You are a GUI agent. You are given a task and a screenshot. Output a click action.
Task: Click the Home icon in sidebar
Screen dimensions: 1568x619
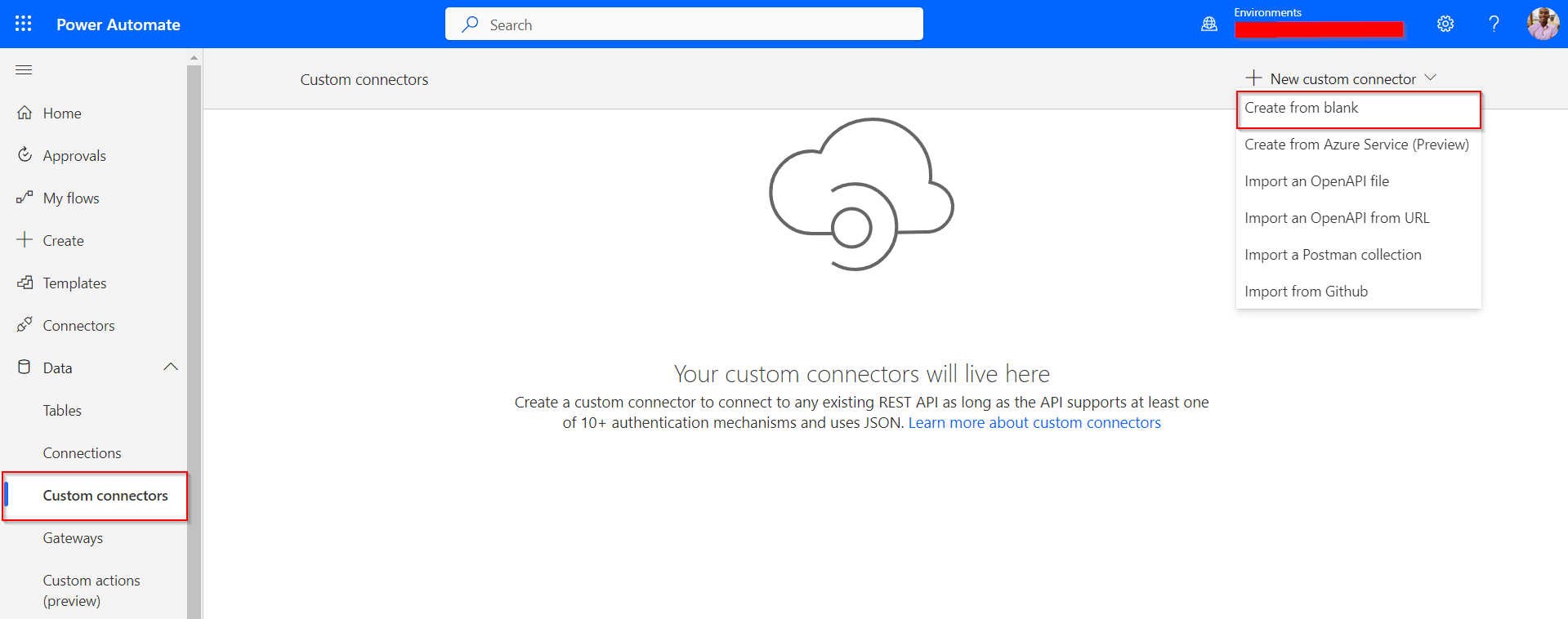[x=25, y=113]
